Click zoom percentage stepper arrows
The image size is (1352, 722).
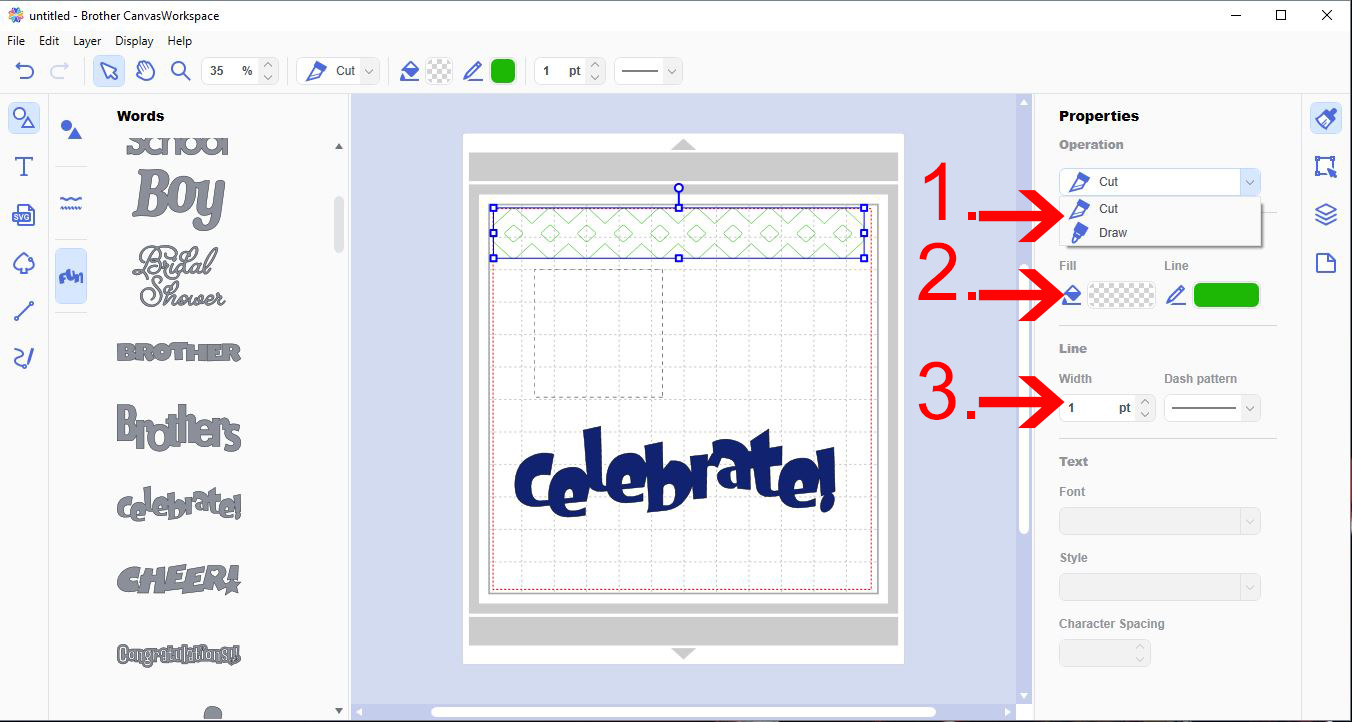pyautogui.click(x=267, y=71)
